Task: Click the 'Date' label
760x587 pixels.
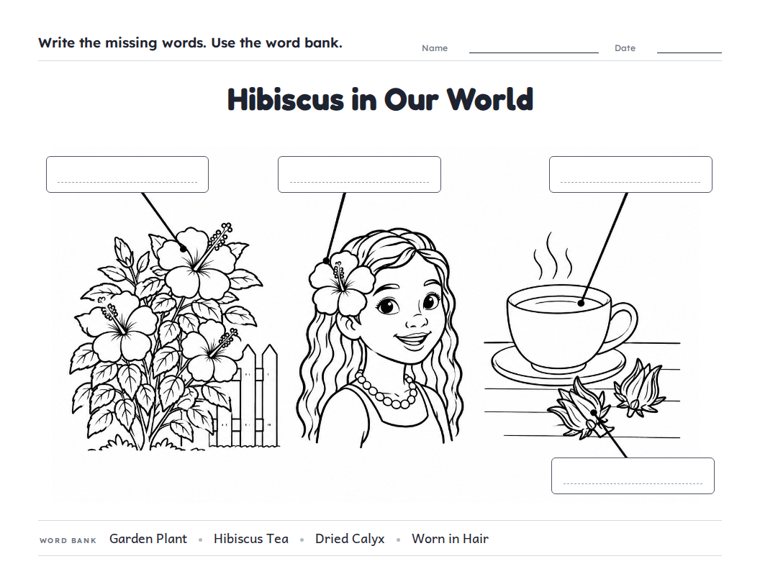Action: (625, 48)
